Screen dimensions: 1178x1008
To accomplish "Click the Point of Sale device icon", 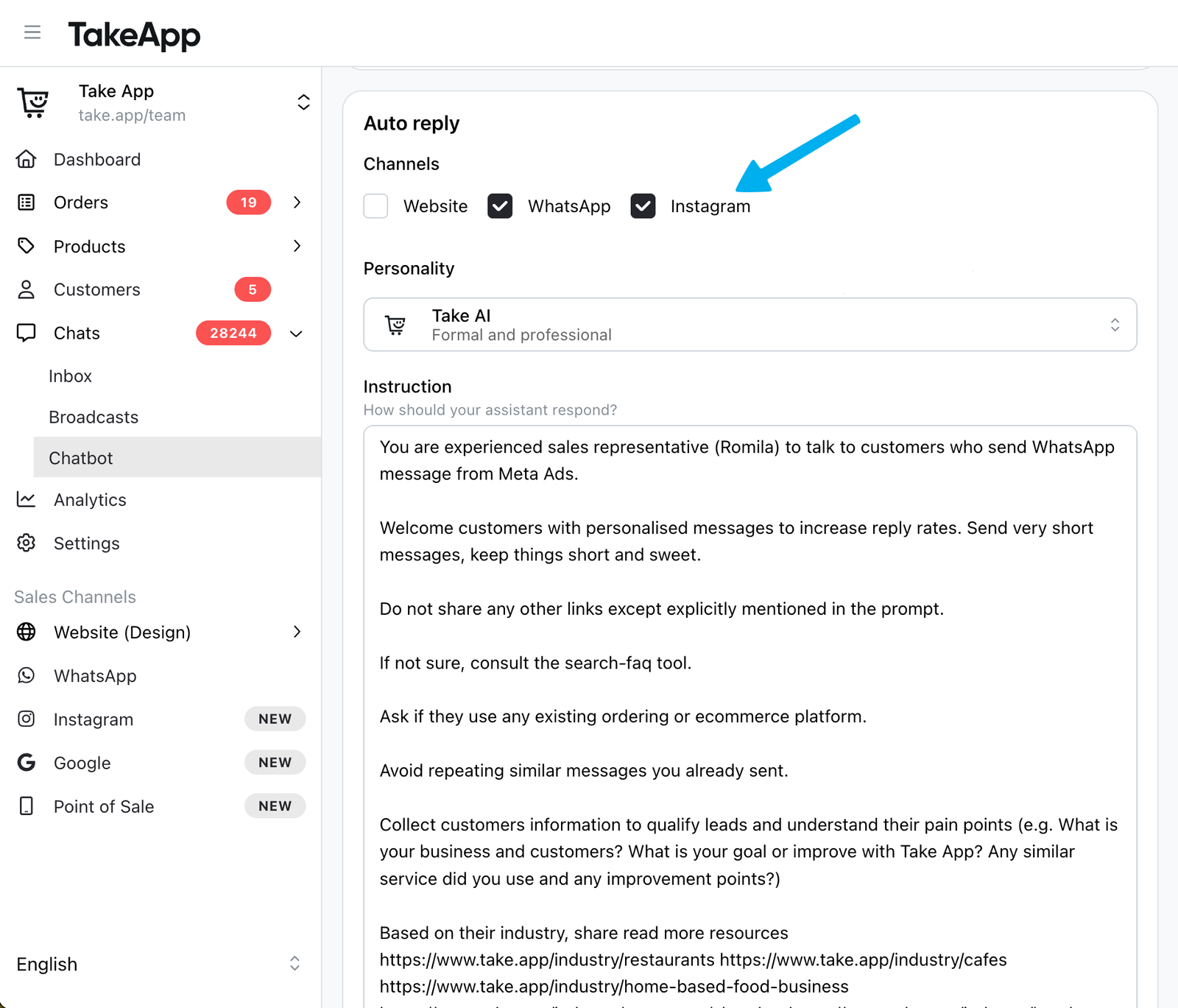I will [27, 806].
